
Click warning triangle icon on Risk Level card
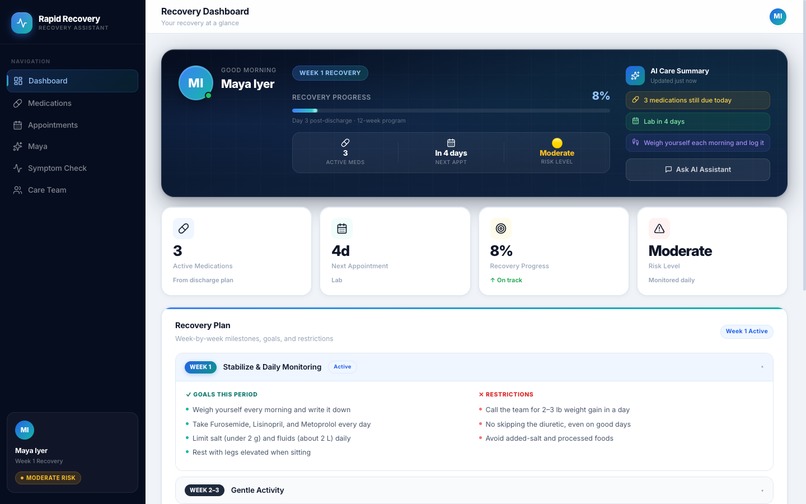pos(659,228)
